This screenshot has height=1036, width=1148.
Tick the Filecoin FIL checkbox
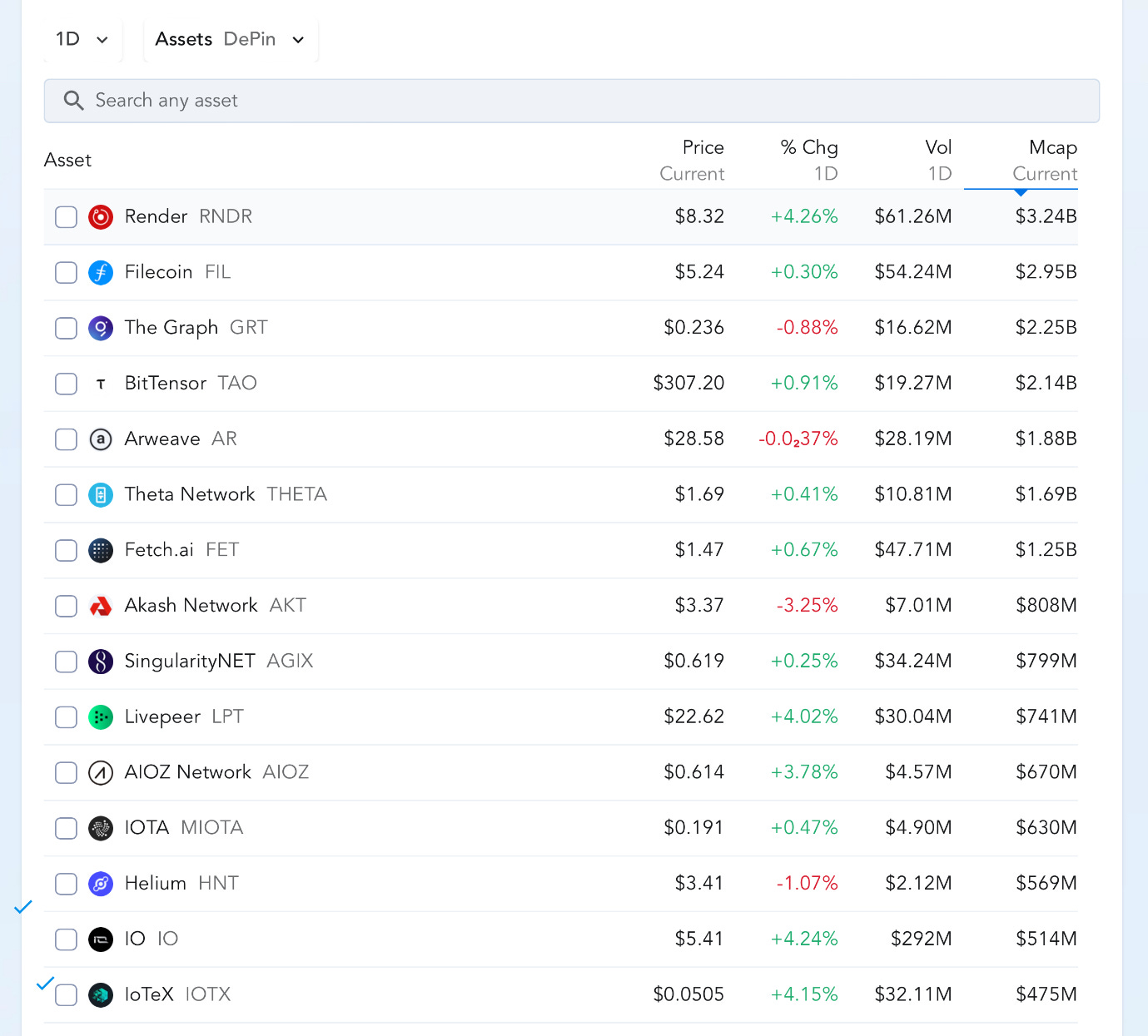[66, 273]
